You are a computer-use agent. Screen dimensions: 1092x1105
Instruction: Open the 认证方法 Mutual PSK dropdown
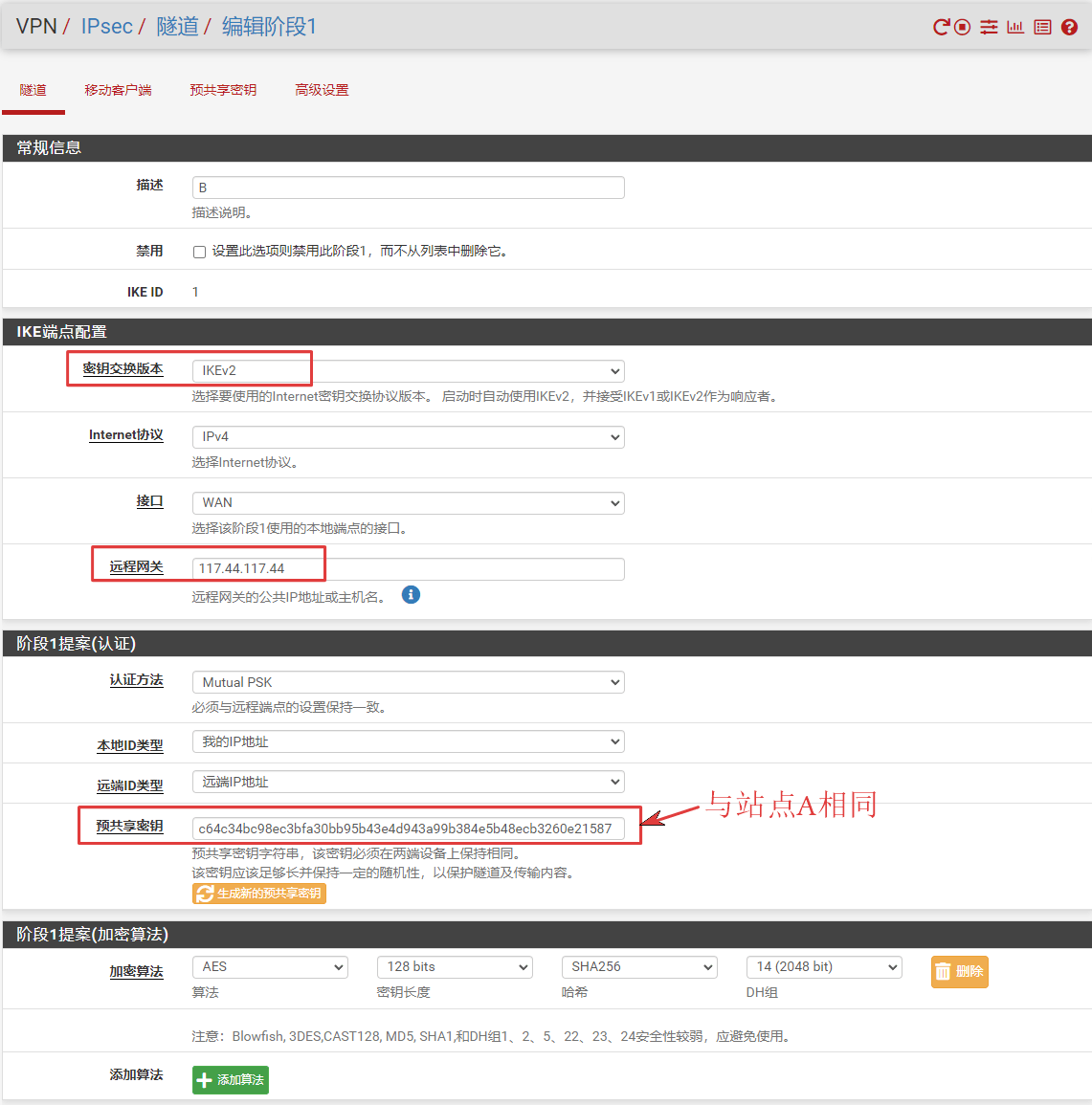tap(408, 682)
